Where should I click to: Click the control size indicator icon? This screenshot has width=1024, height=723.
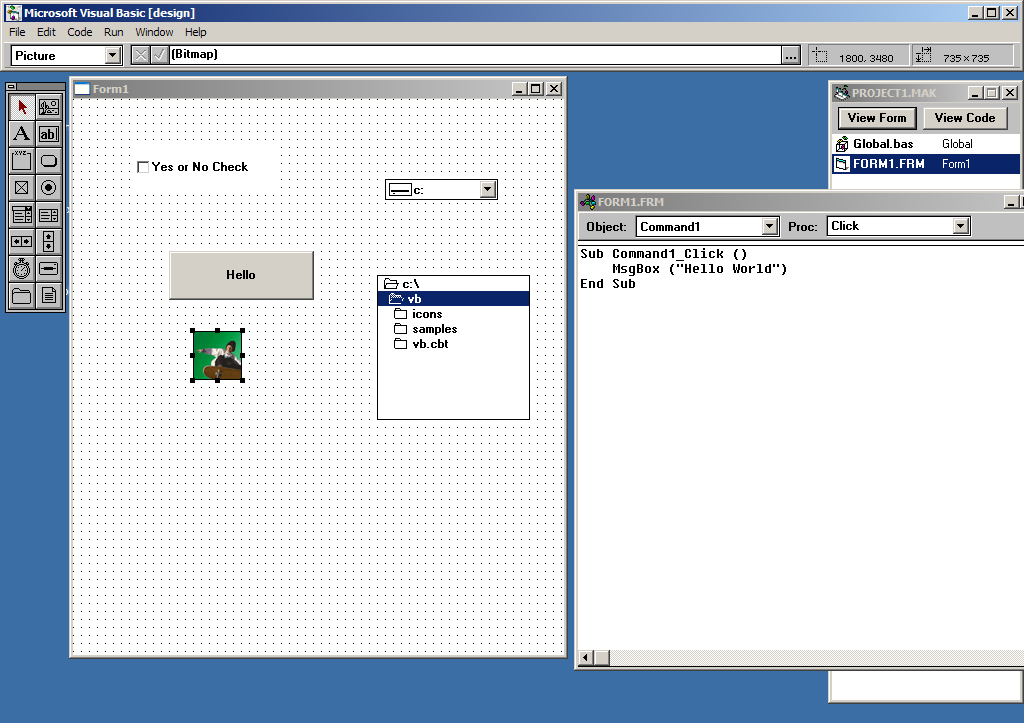923,56
